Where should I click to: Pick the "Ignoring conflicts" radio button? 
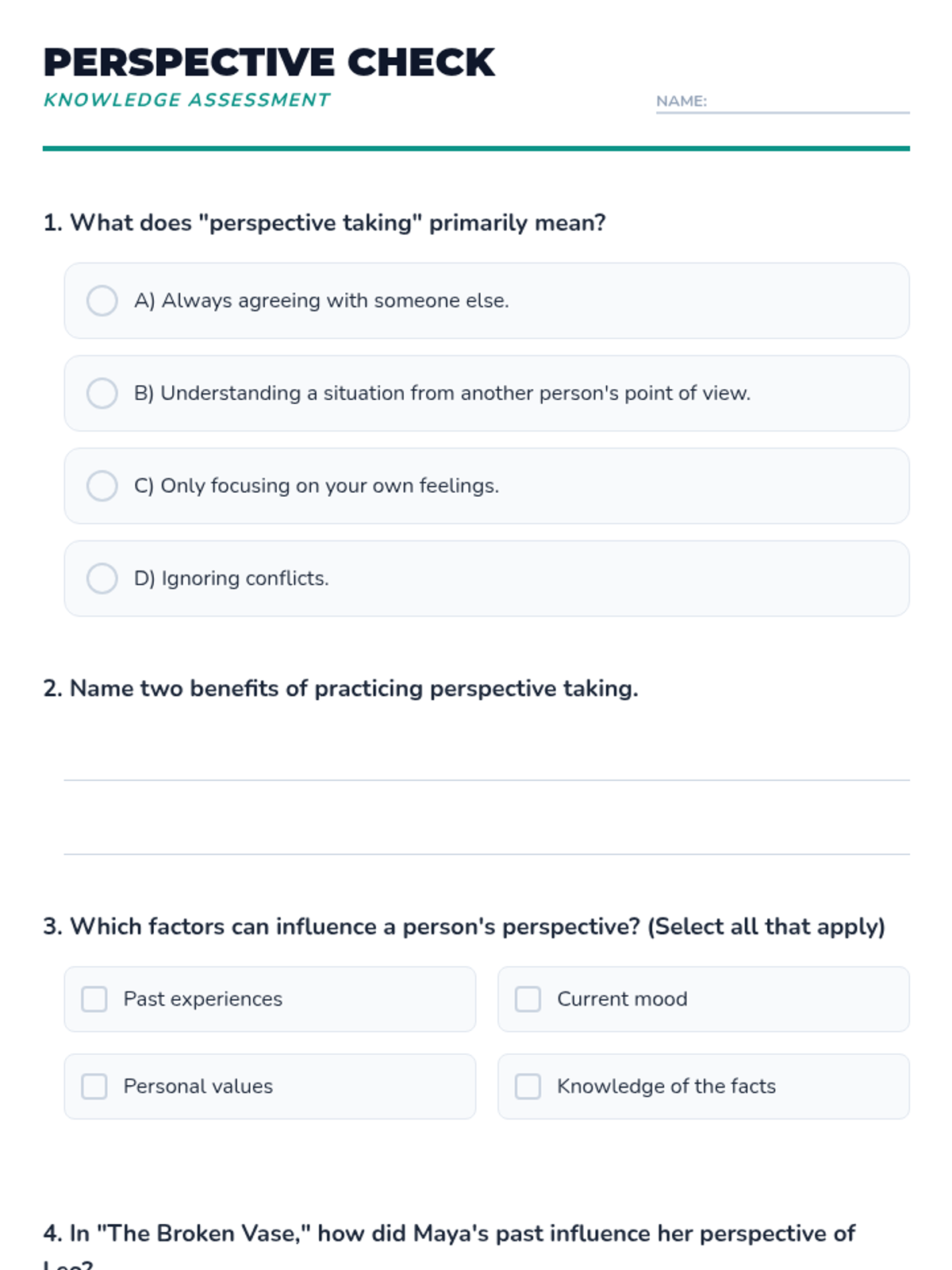102,579
